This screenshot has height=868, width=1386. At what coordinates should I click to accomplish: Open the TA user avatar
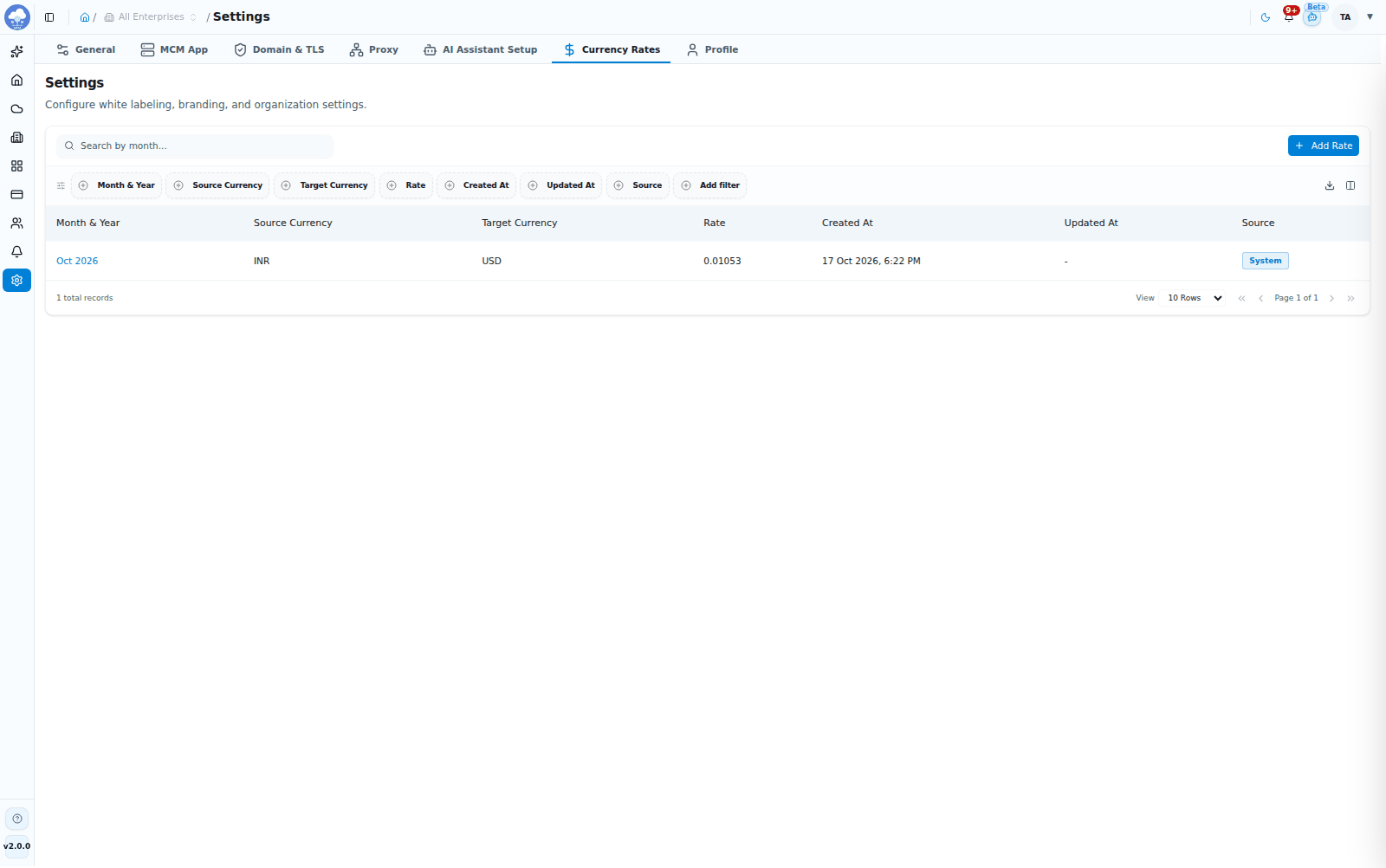(1345, 17)
